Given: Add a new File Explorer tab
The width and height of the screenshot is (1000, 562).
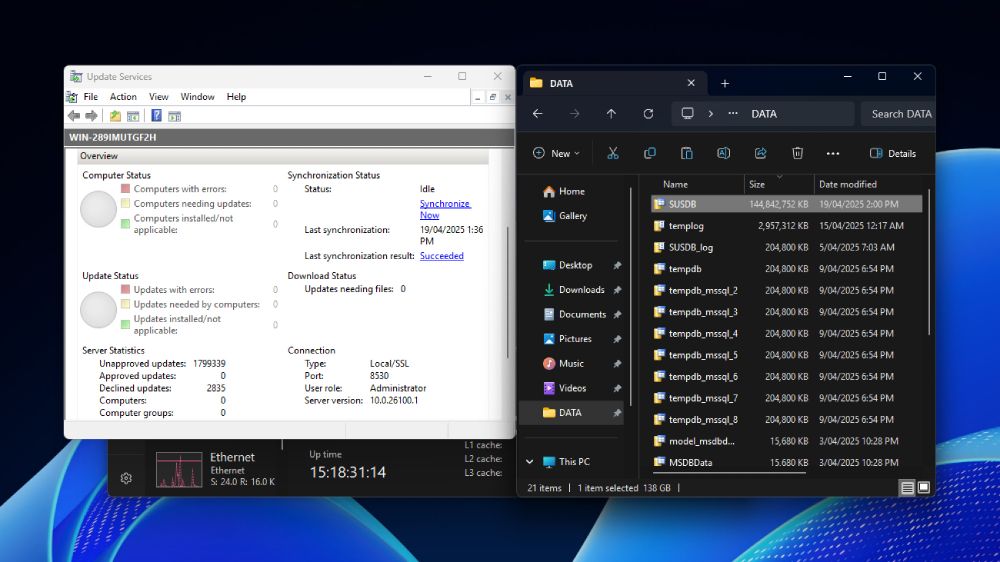Looking at the screenshot, I should click(x=724, y=84).
